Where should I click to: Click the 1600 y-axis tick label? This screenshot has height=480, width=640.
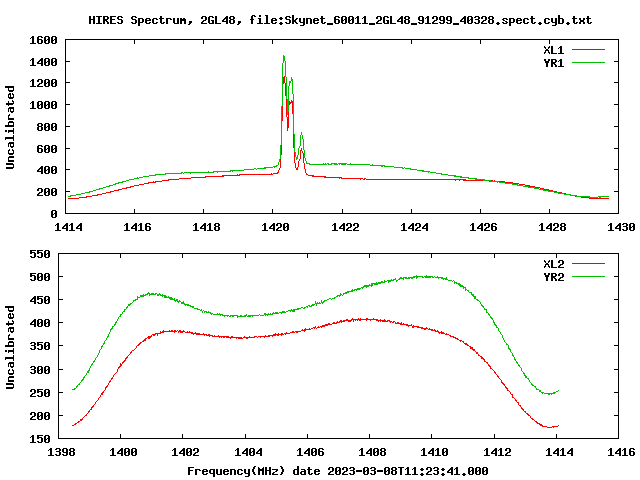click(43, 40)
